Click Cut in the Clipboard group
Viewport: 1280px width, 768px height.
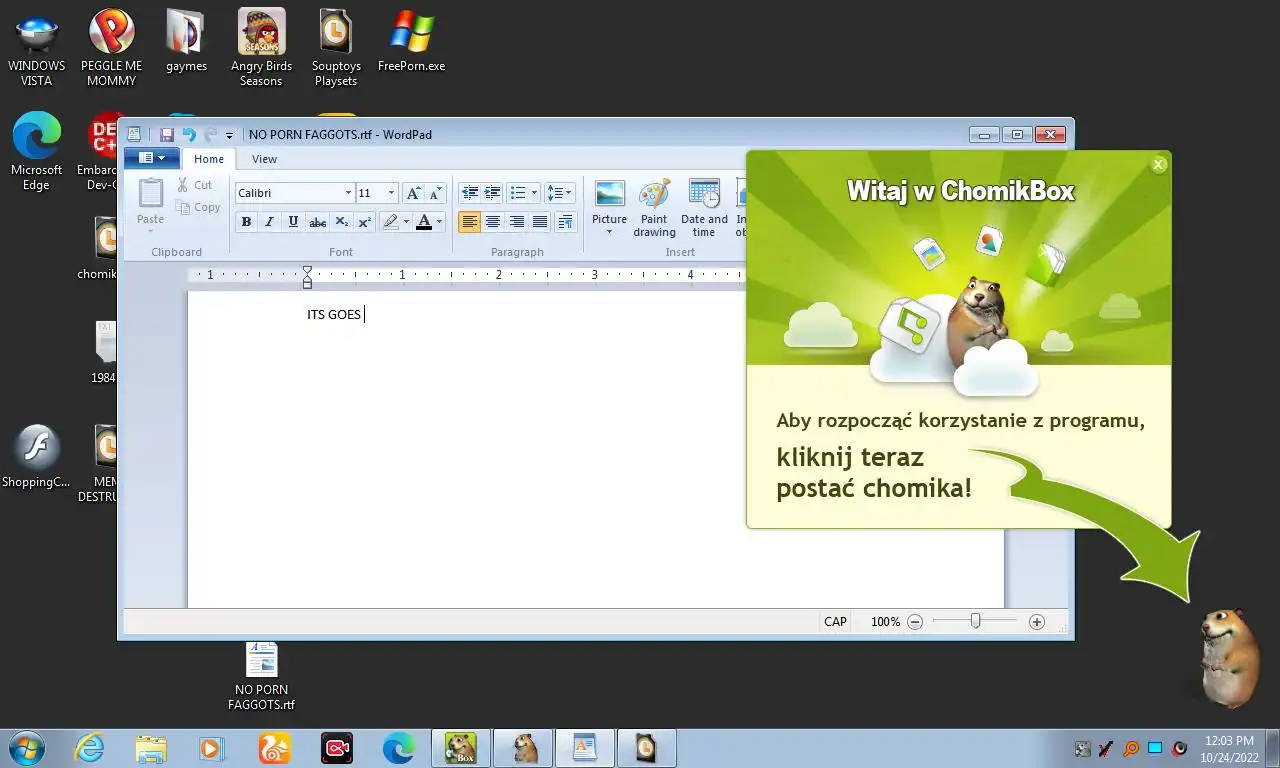click(195, 185)
